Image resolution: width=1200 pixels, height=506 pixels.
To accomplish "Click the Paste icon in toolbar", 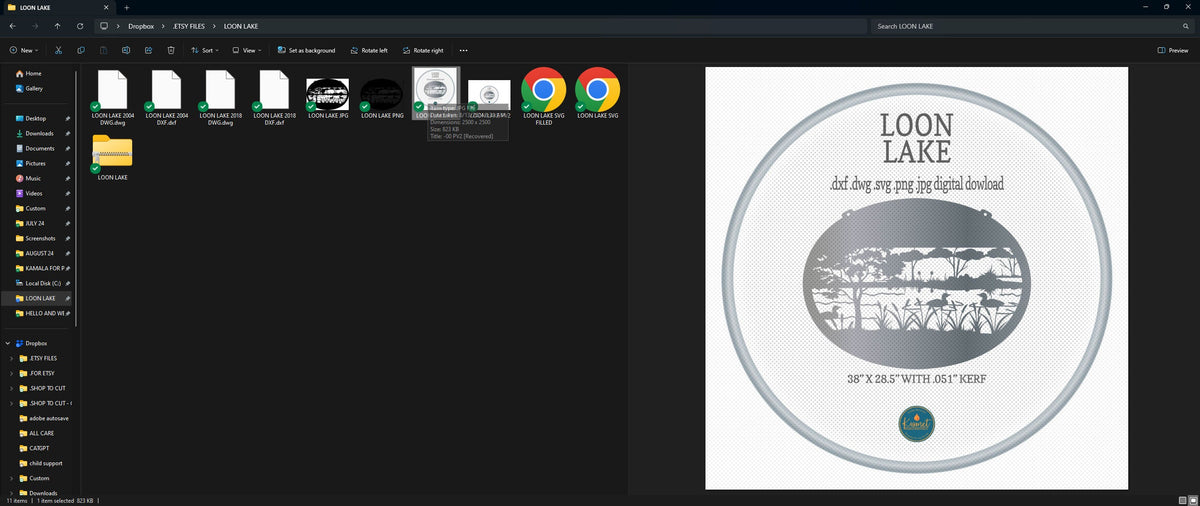I will coord(103,50).
